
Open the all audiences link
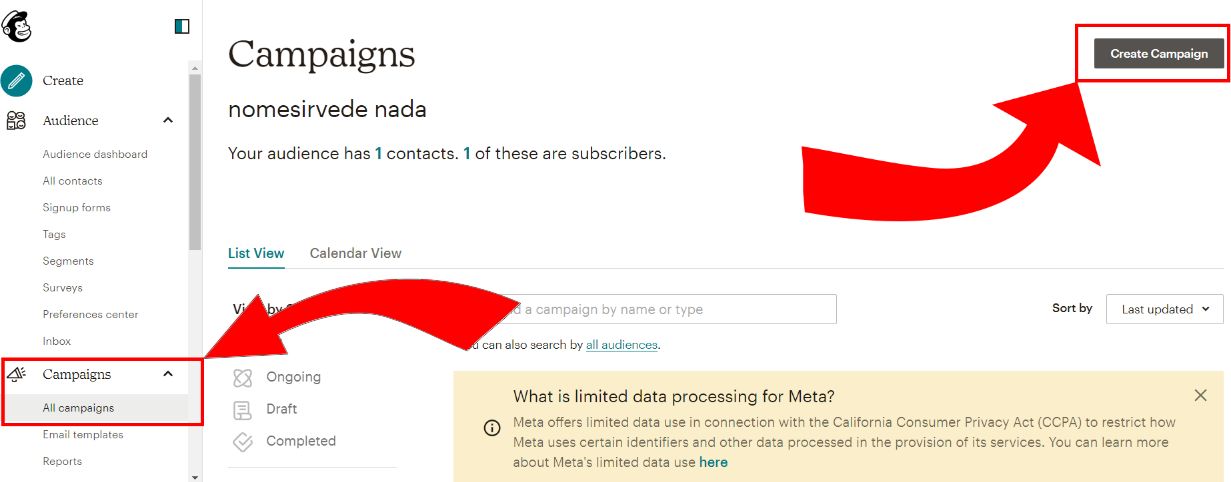click(x=622, y=345)
